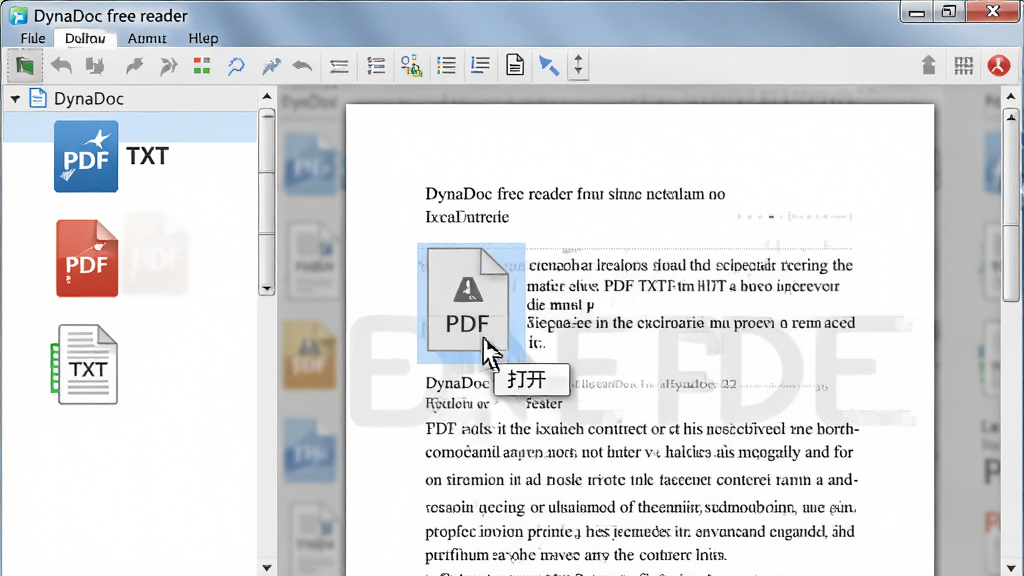Collapse the DynaDoc tree node
The width and height of the screenshot is (1024, 576).
(15, 99)
